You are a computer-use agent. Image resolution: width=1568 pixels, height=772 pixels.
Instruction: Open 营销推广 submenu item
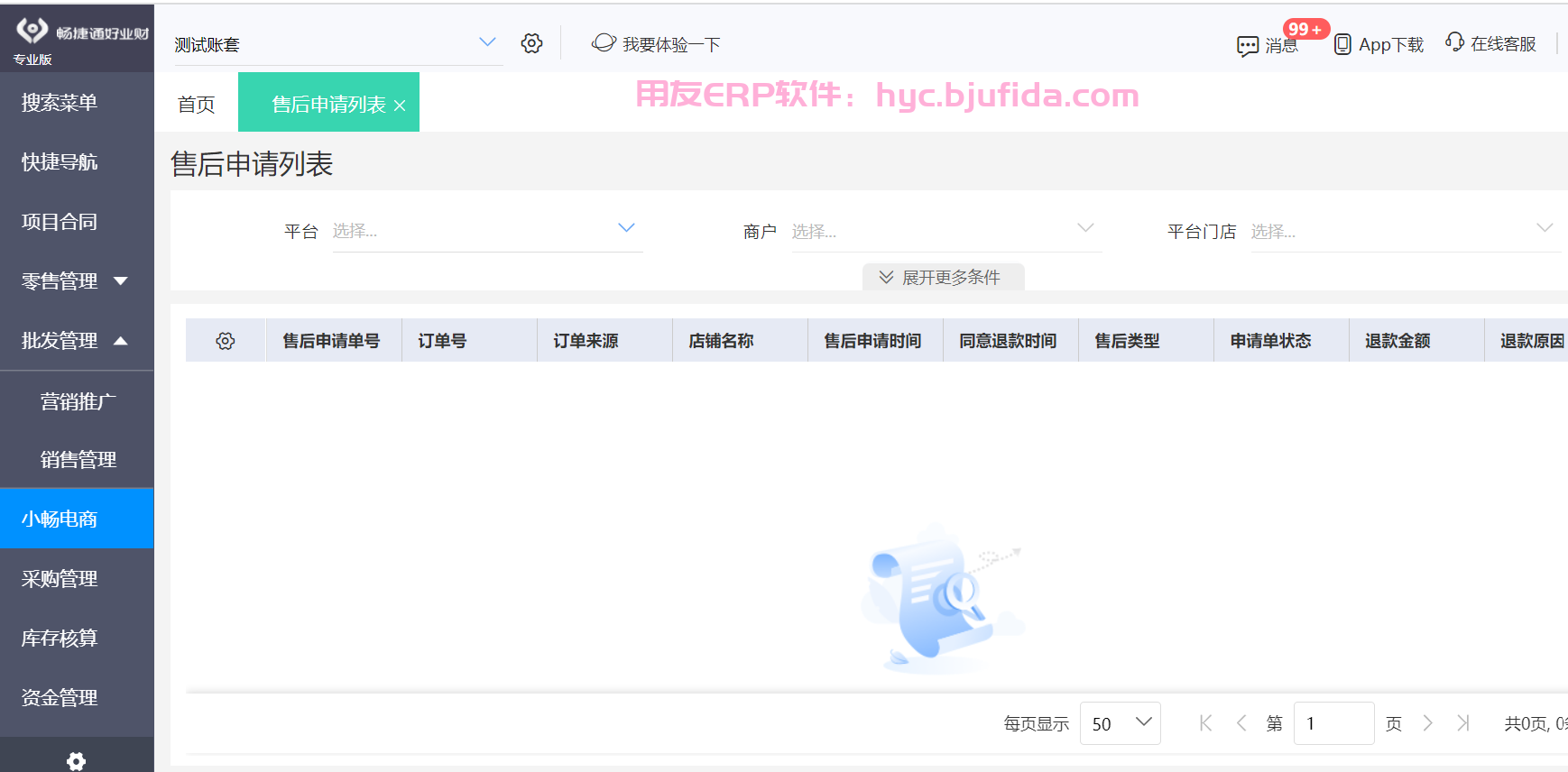(77, 401)
